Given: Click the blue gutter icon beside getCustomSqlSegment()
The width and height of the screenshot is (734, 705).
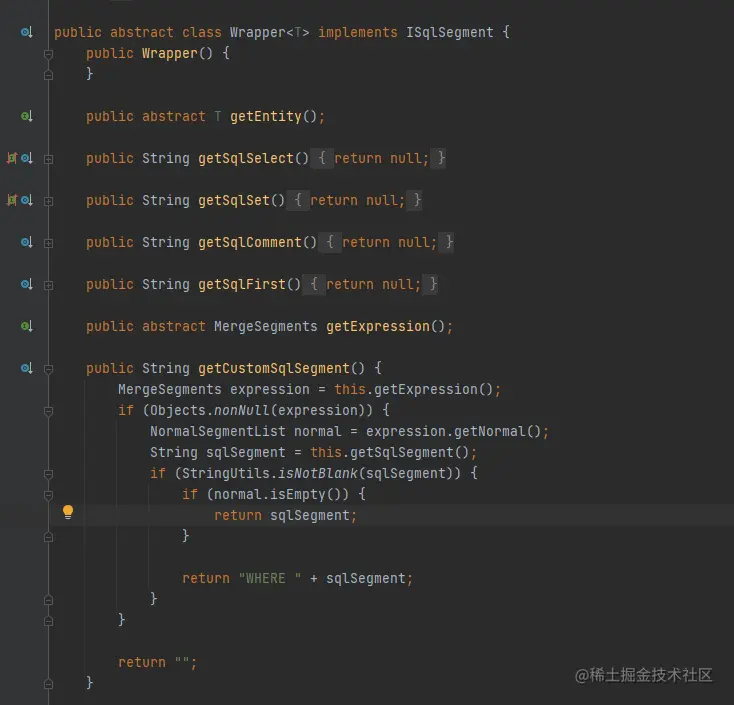Looking at the screenshot, I should 27,368.
